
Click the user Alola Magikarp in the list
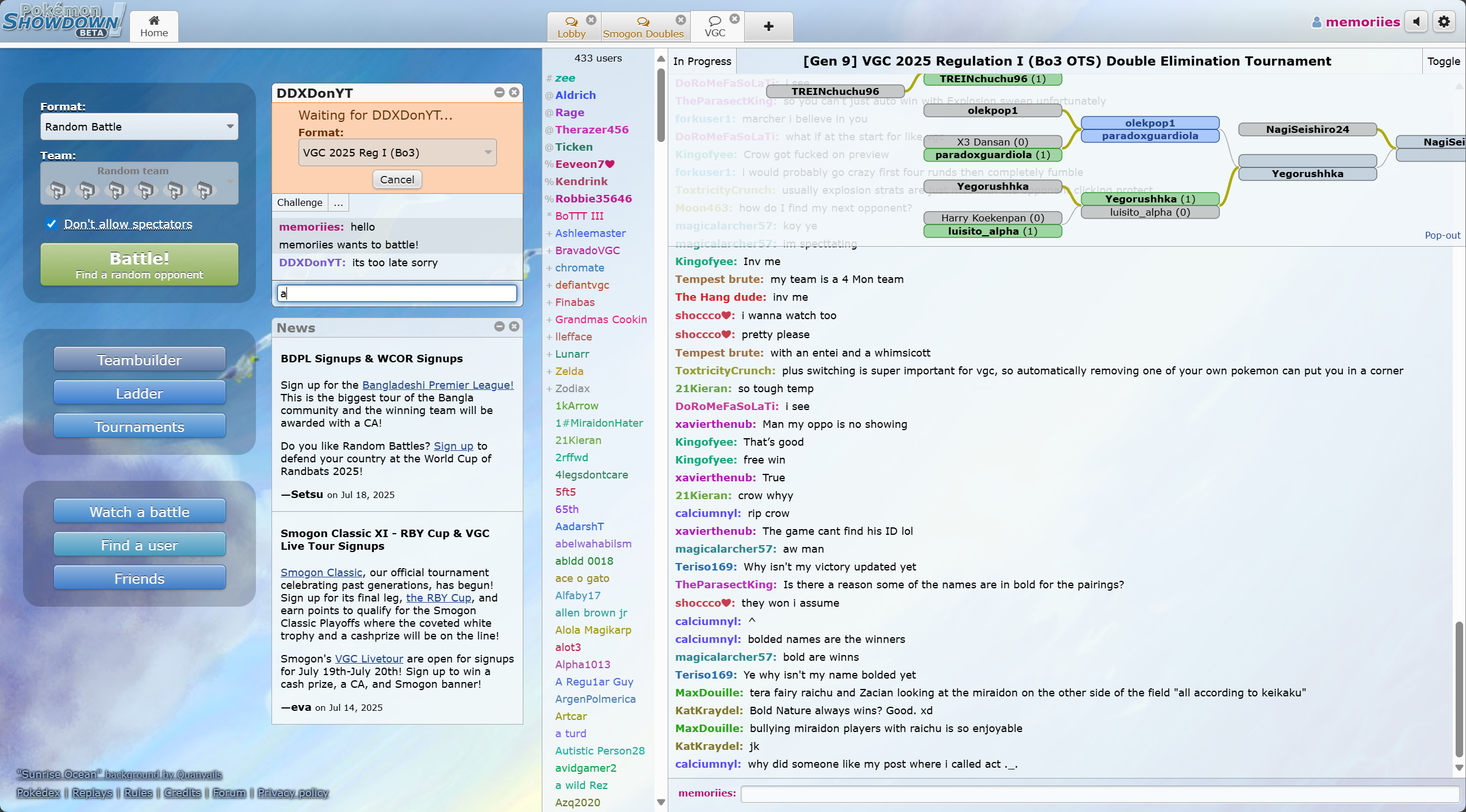[593, 630]
